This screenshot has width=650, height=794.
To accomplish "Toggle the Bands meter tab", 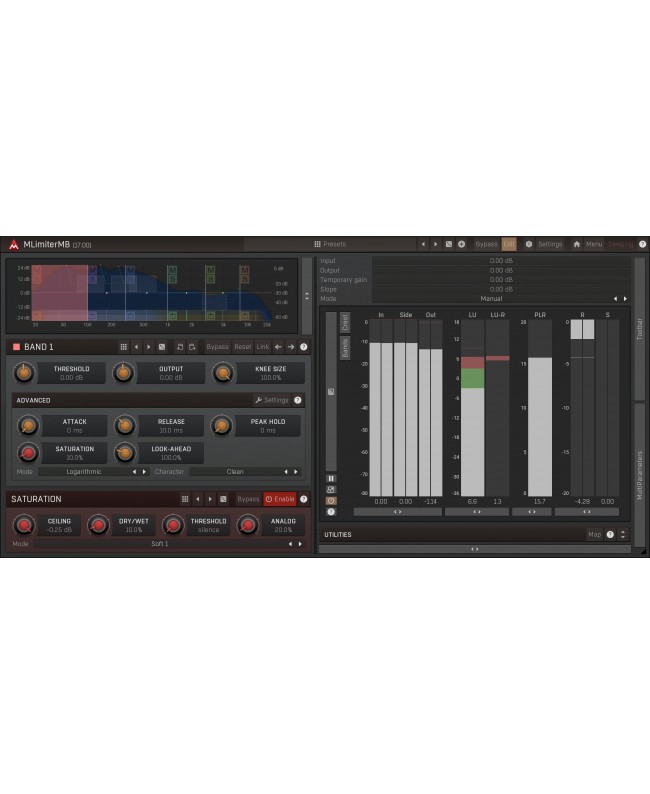I will 345,348.
